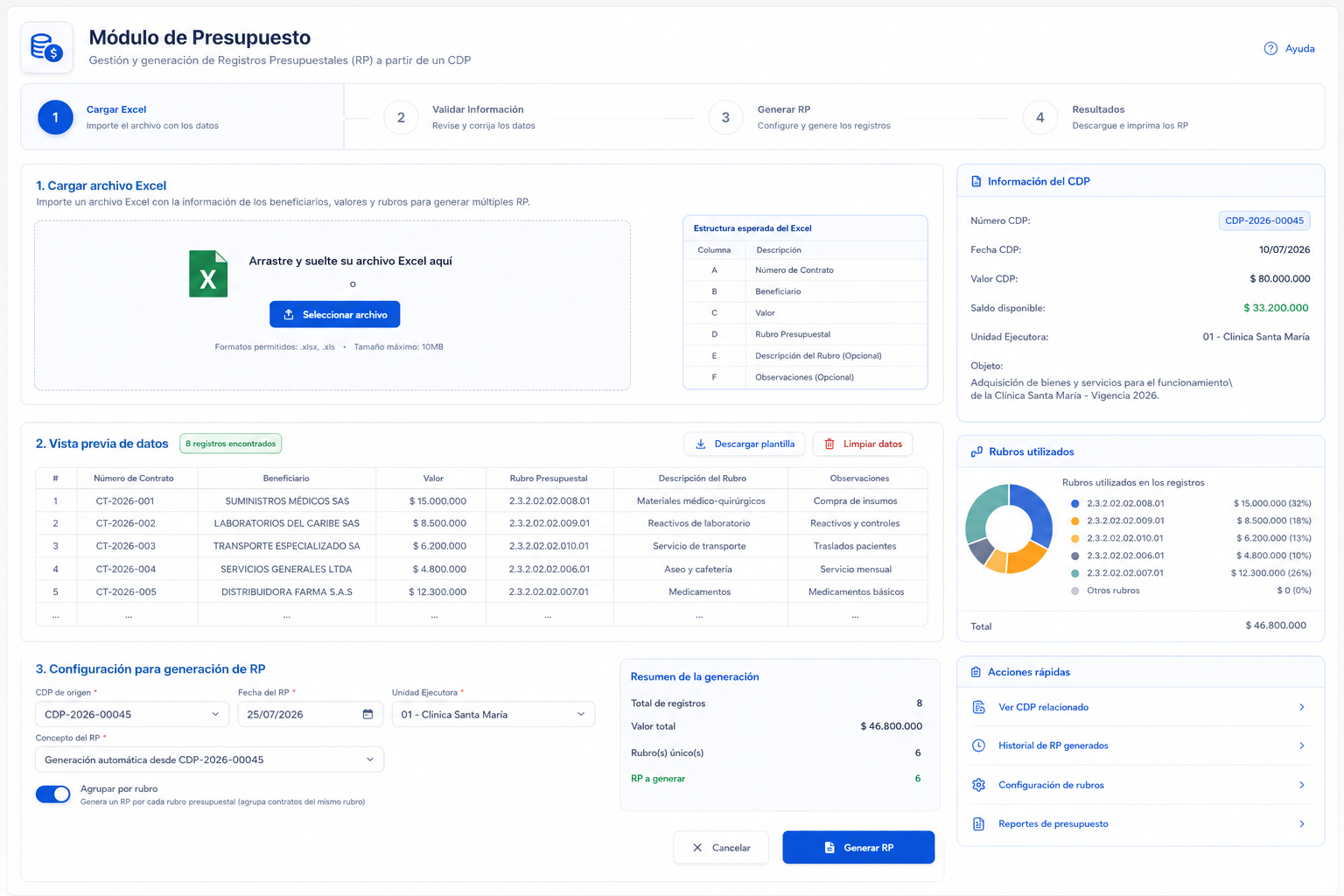
Task: Click the Ver CDP relacionado link
Action: point(1044,707)
